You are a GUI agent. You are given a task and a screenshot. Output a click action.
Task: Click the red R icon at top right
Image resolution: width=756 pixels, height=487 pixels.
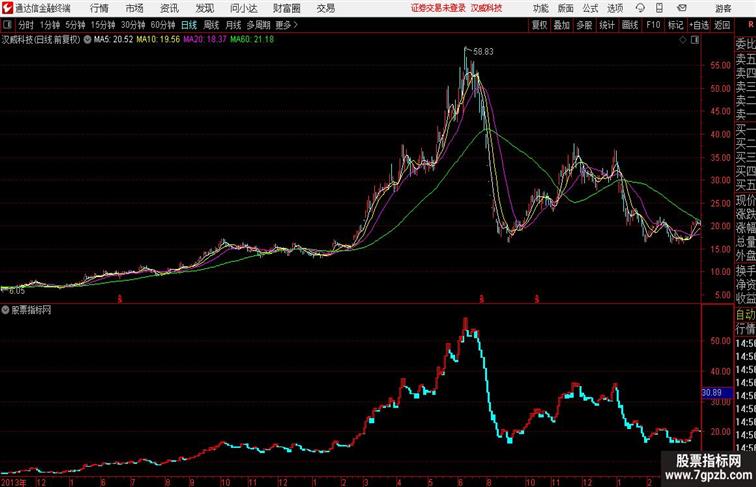pyautogui.click(x=751, y=25)
